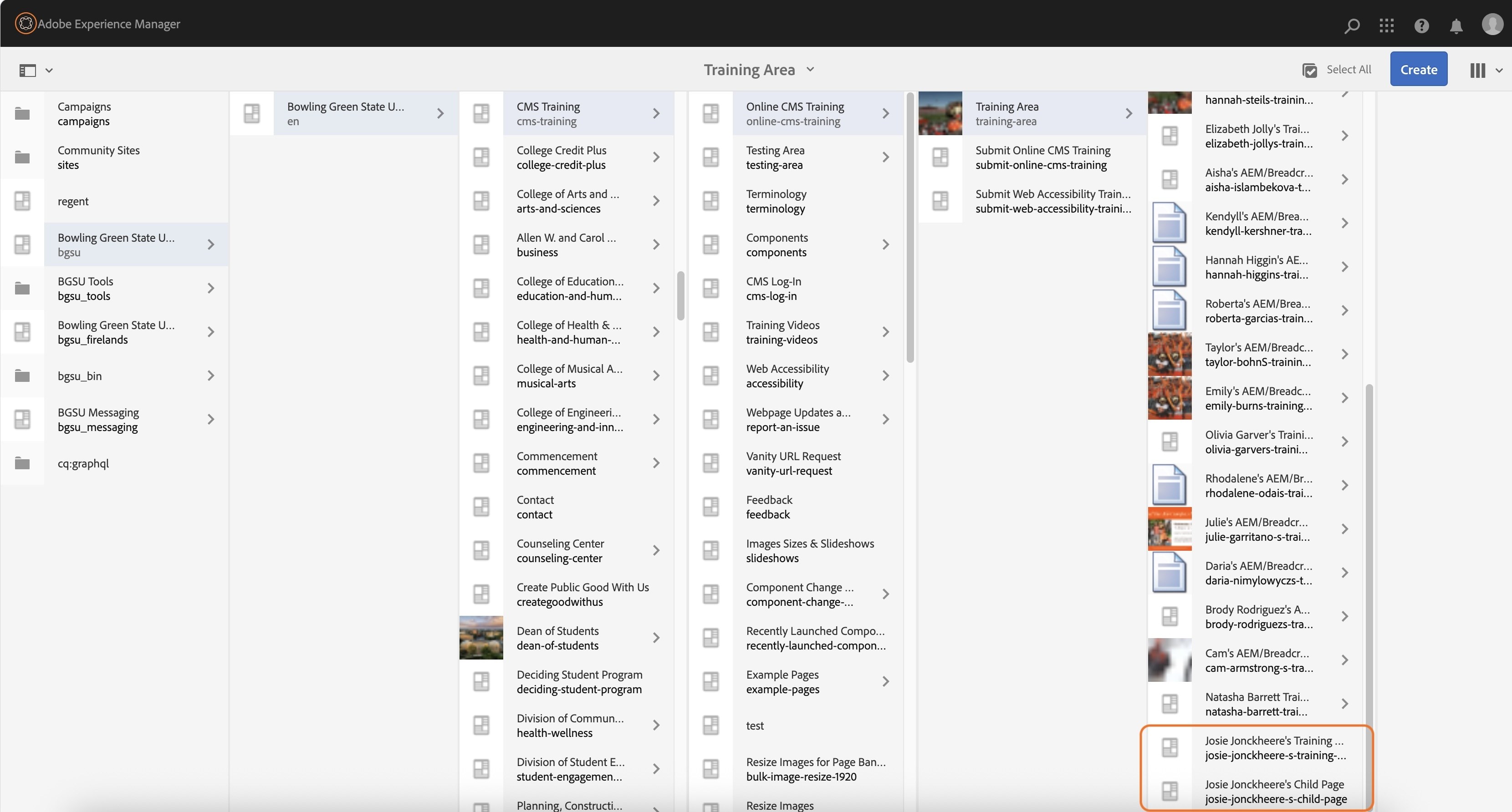Select Natasha Barrett Training page icon
Image resolution: width=1512 pixels, height=812 pixels.
(x=1170, y=704)
